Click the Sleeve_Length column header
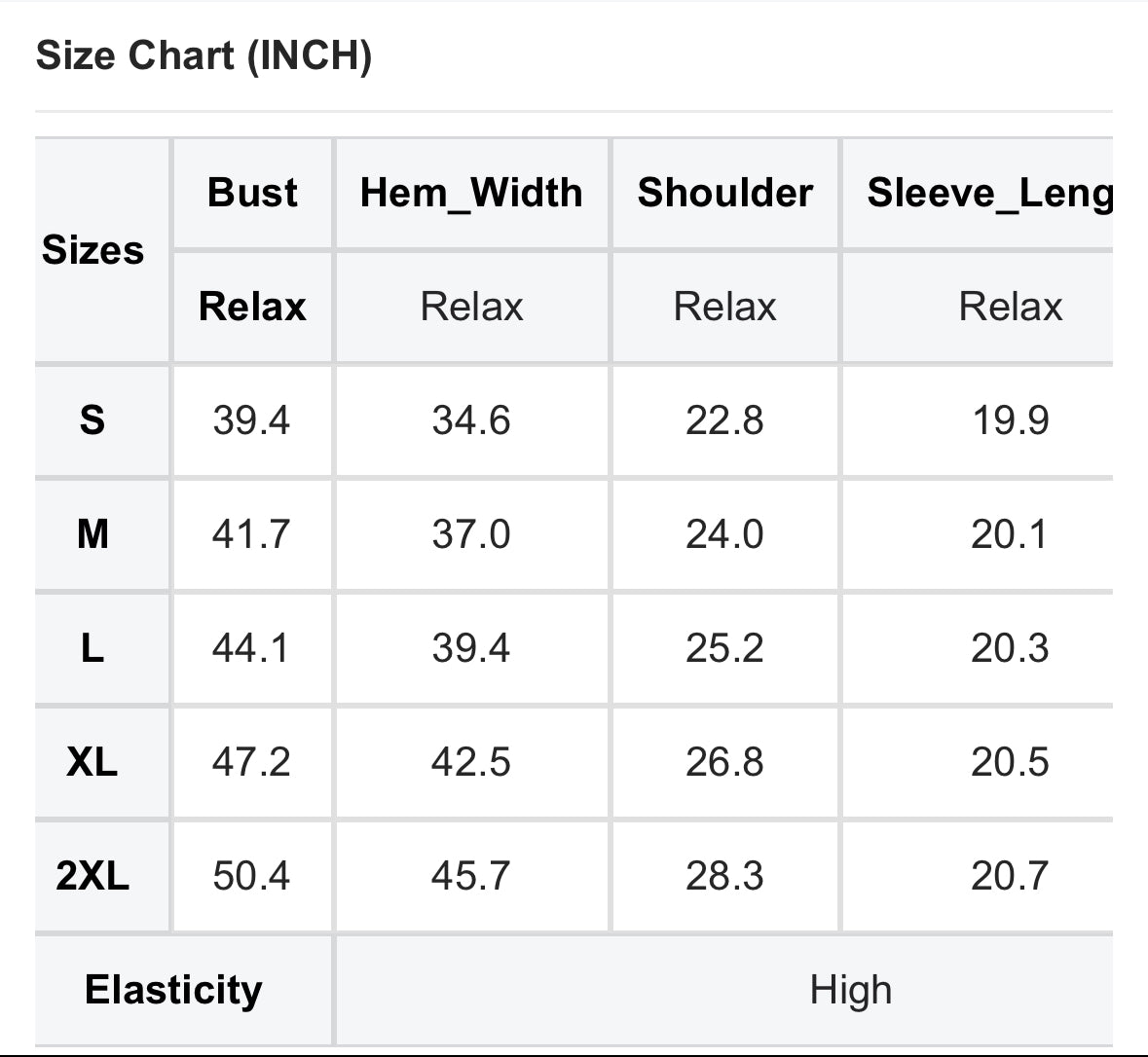The width and height of the screenshot is (1148, 1057). pos(990,194)
